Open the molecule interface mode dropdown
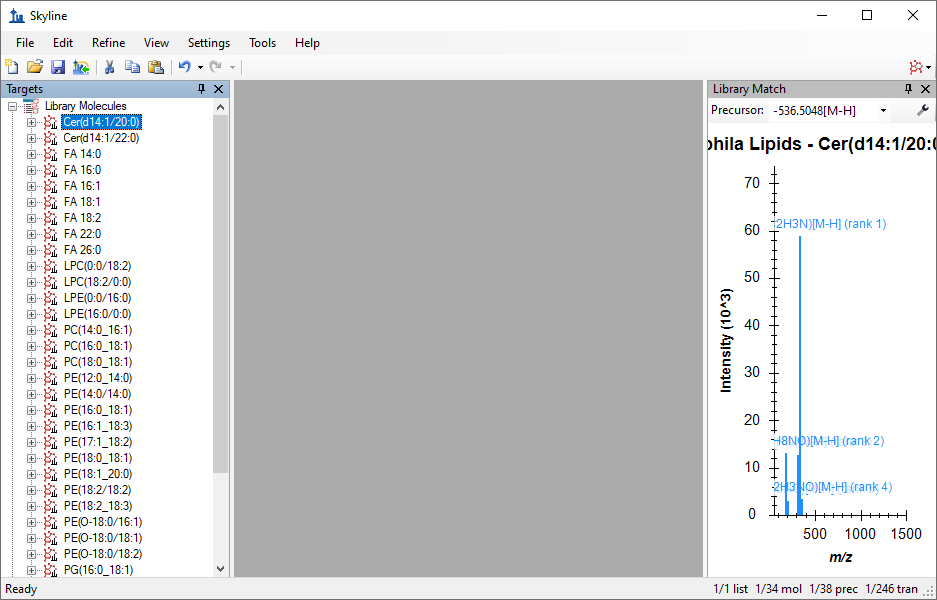This screenshot has width=937, height=600. pos(920,67)
